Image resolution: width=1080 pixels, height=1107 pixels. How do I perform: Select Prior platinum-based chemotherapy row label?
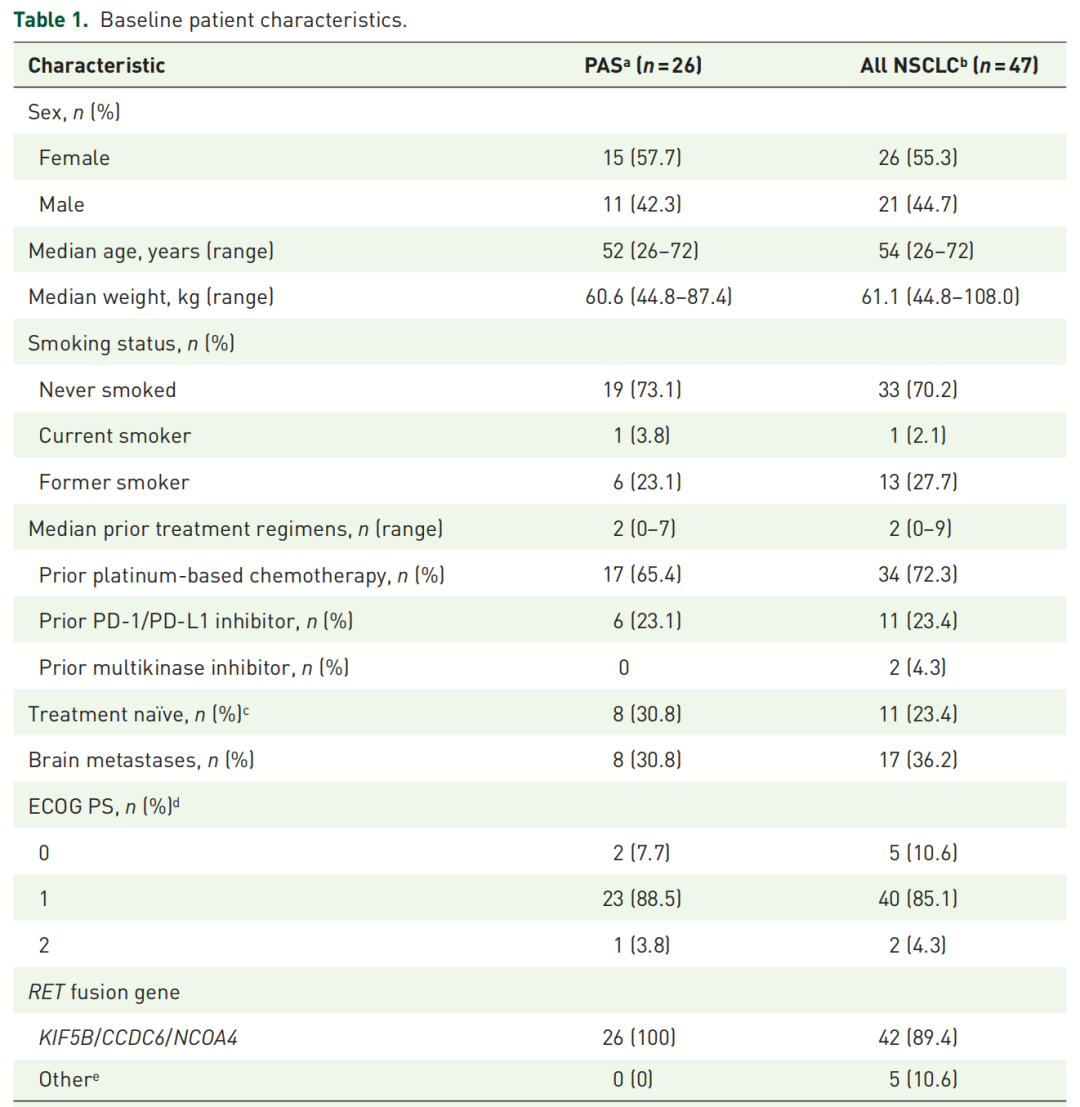[242, 575]
